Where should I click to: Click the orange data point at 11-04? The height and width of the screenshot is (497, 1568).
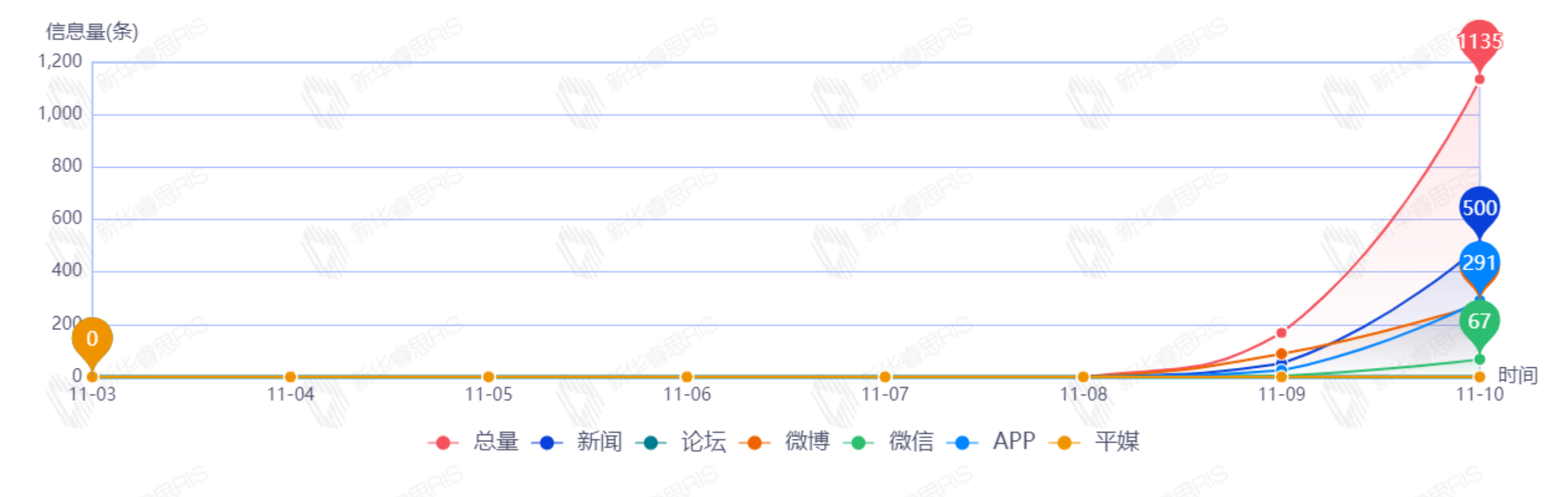[x=290, y=377]
